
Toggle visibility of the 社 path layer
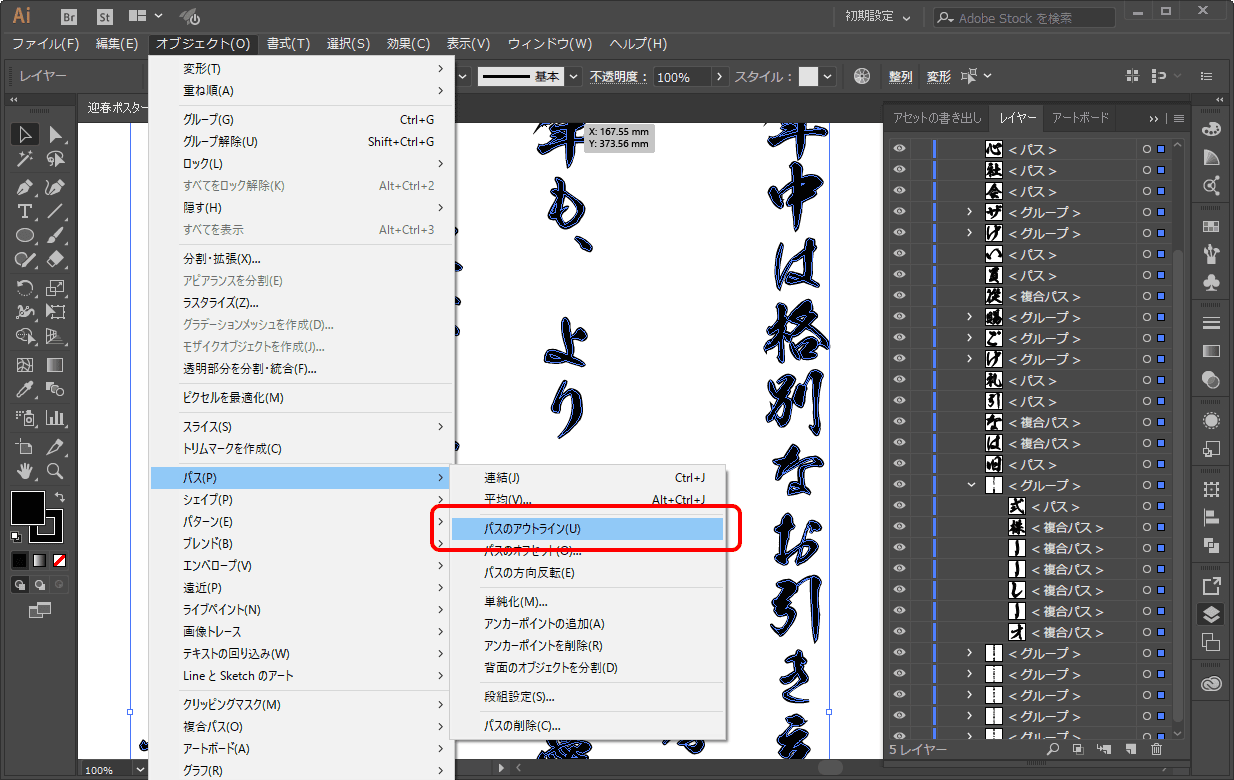(899, 170)
